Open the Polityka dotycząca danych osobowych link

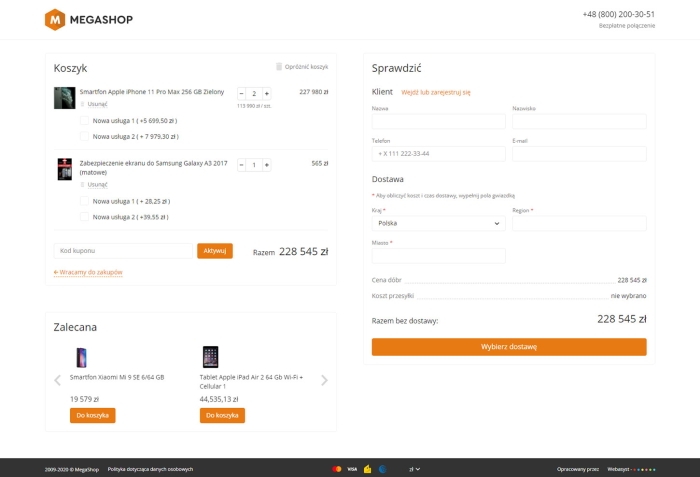click(150, 469)
